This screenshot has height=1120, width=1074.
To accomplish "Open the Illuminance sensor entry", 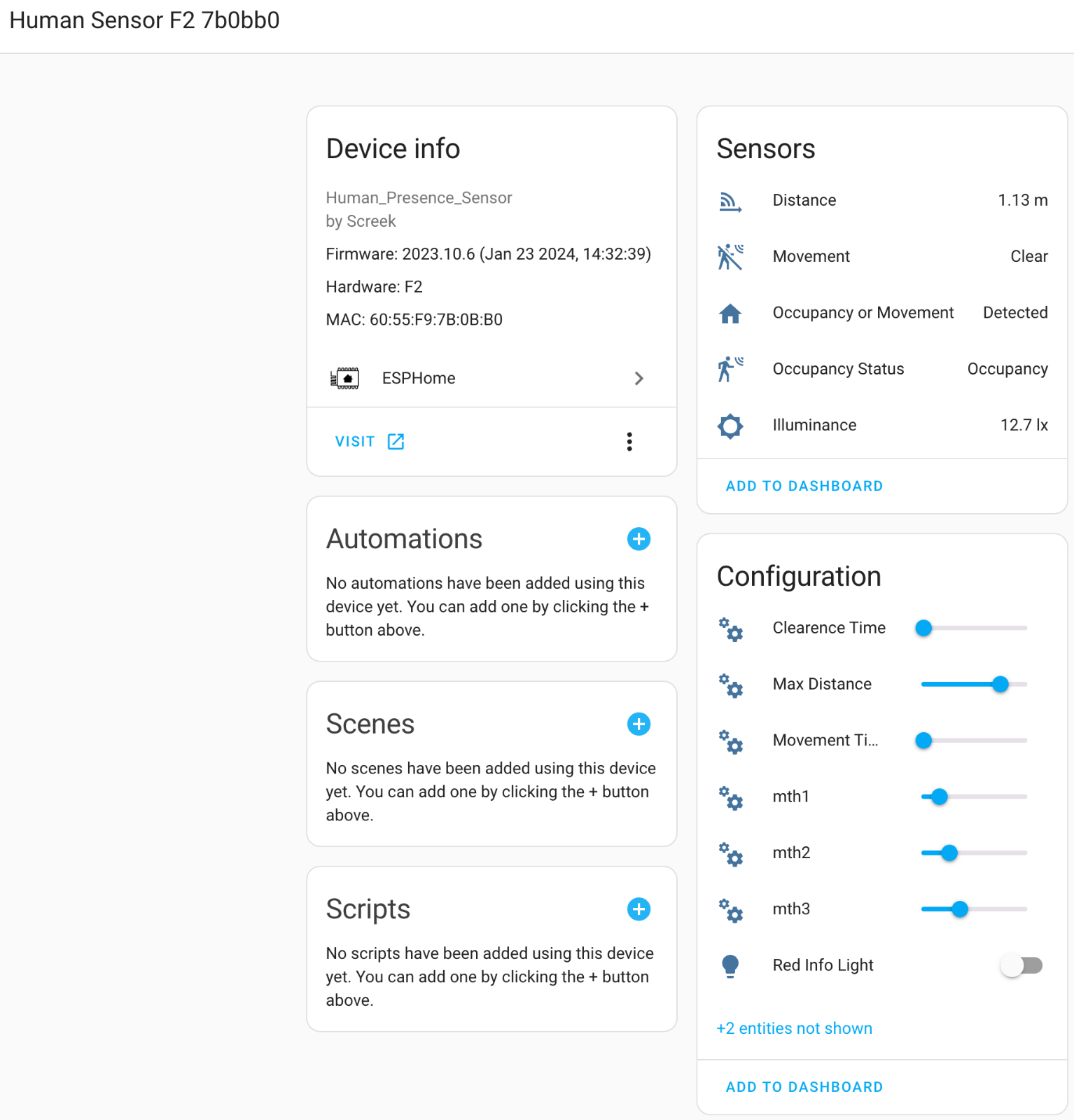I will pos(882,426).
